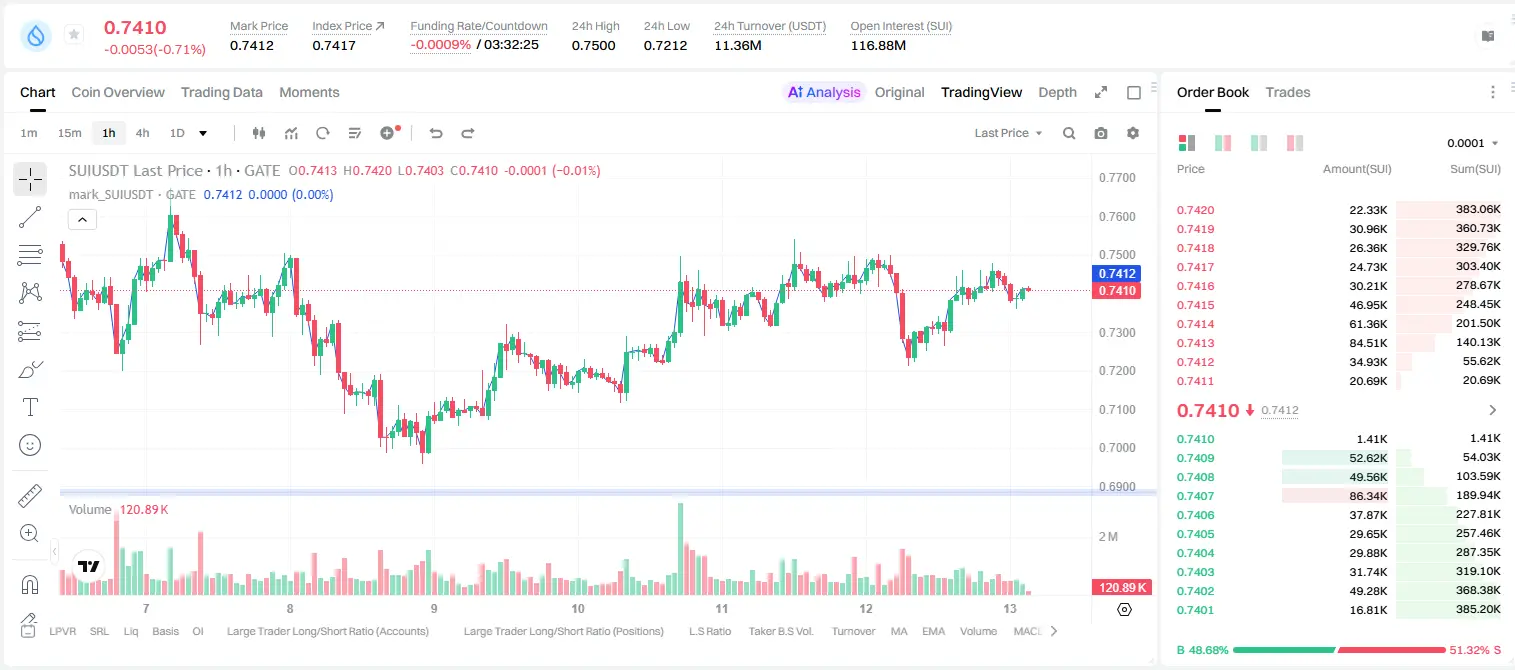Select the ruler measure tool

tap(30, 496)
